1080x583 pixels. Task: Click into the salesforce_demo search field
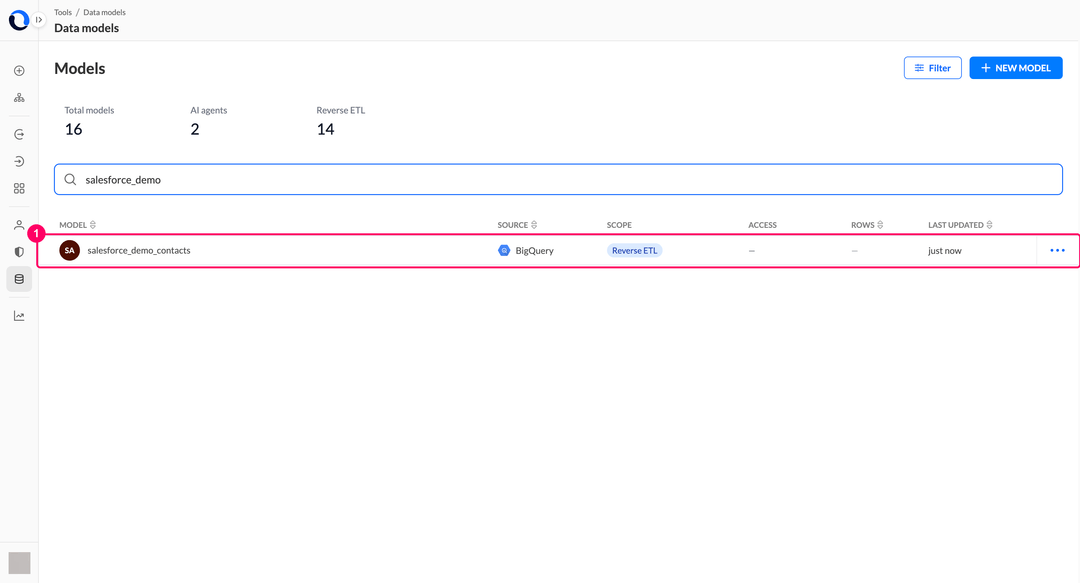(x=559, y=179)
